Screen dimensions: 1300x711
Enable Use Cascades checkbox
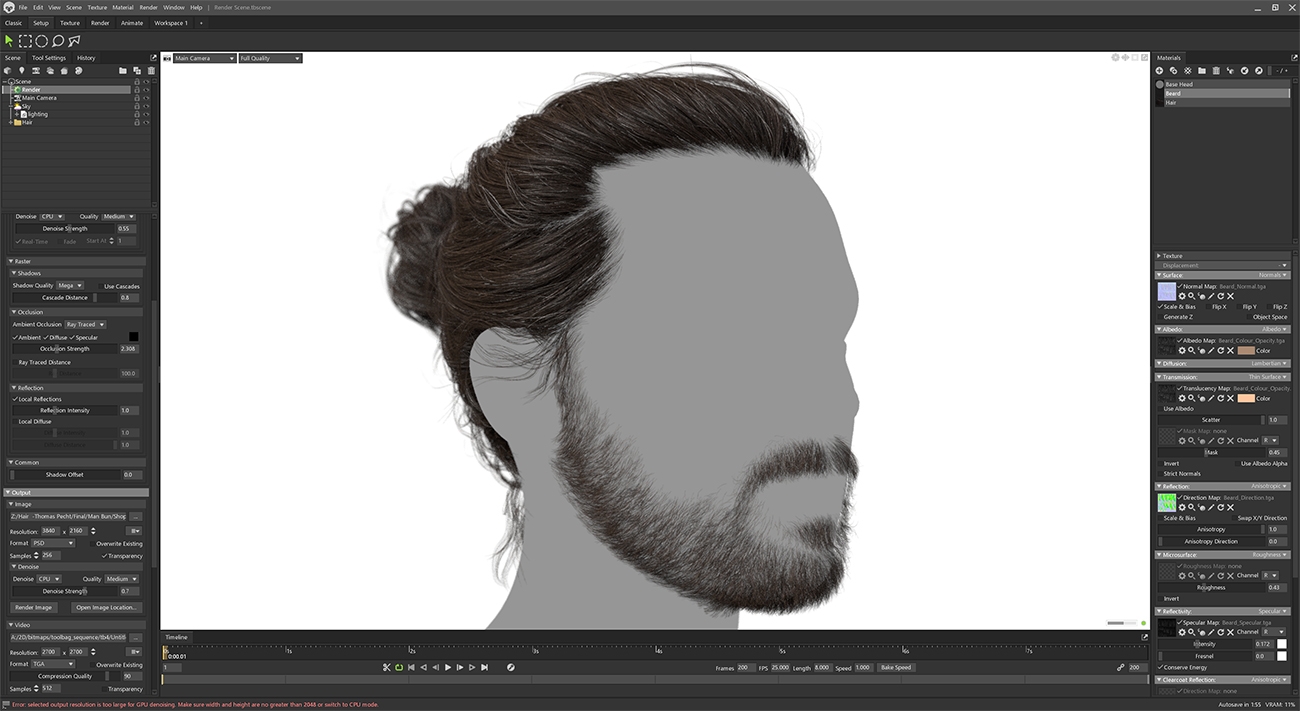pyautogui.click(x=100, y=286)
